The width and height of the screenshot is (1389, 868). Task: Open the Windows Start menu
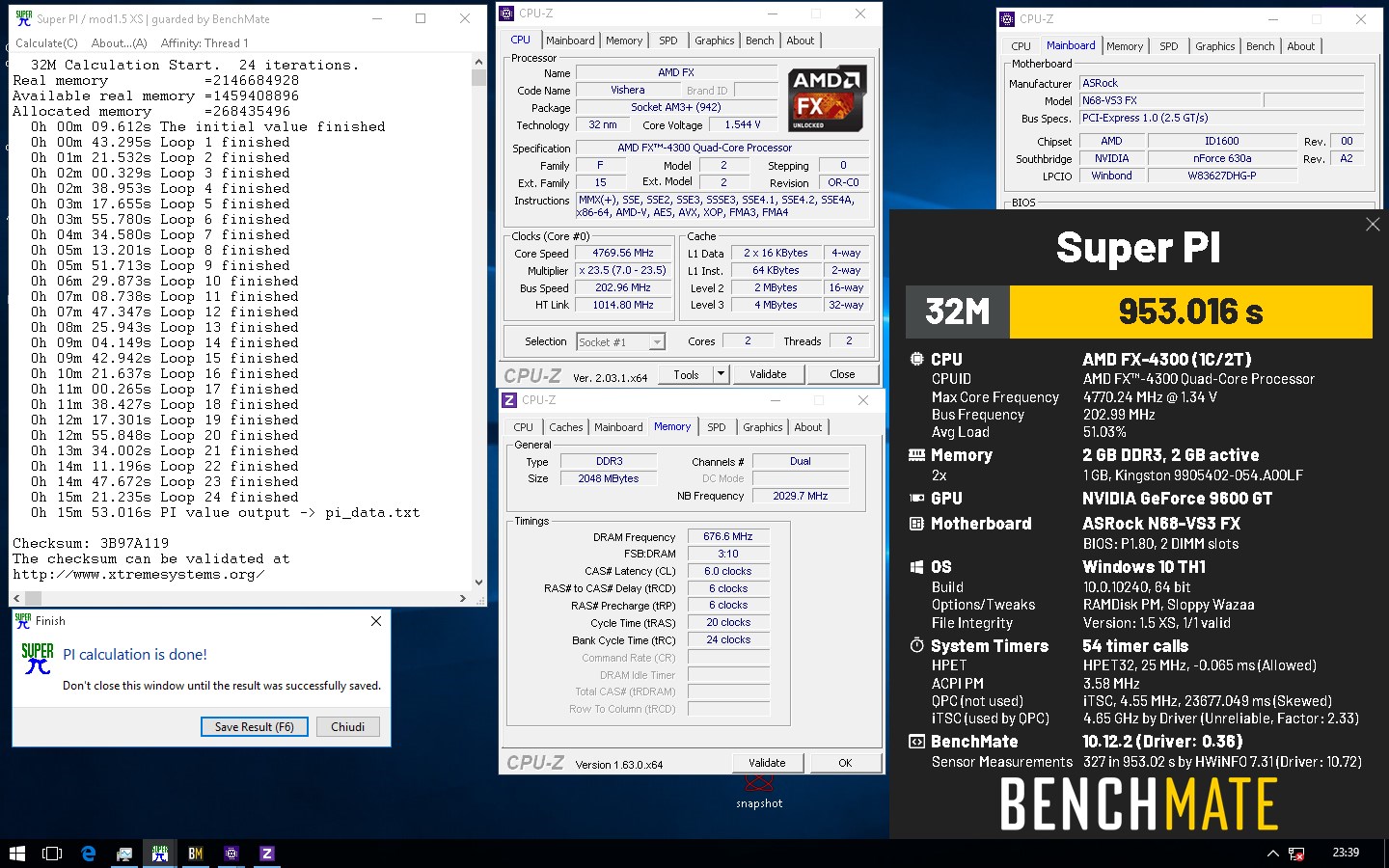(16, 854)
